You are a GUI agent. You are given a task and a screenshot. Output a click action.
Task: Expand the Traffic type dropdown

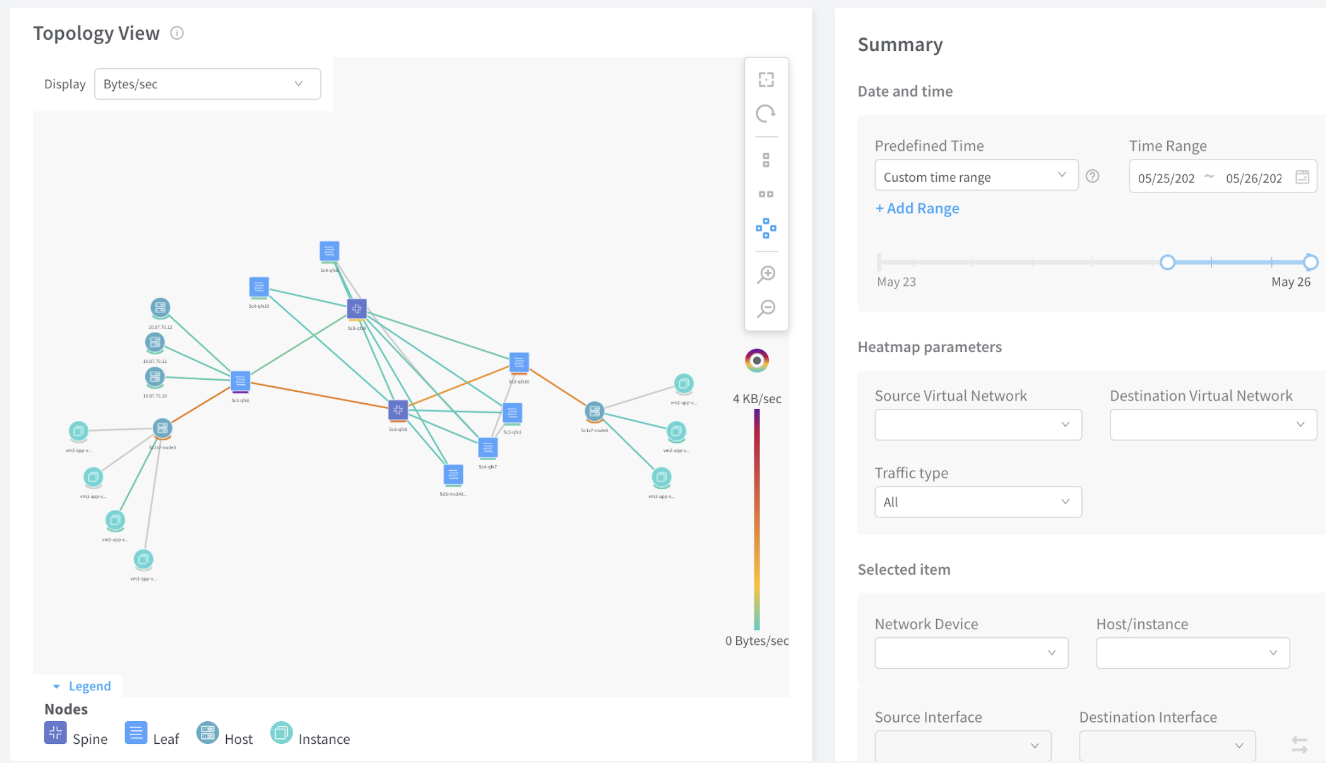click(x=978, y=502)
